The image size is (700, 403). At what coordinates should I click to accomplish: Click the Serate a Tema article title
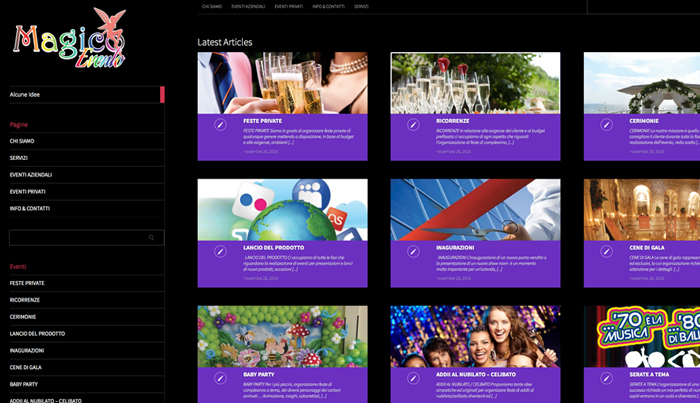pos(649,374)
